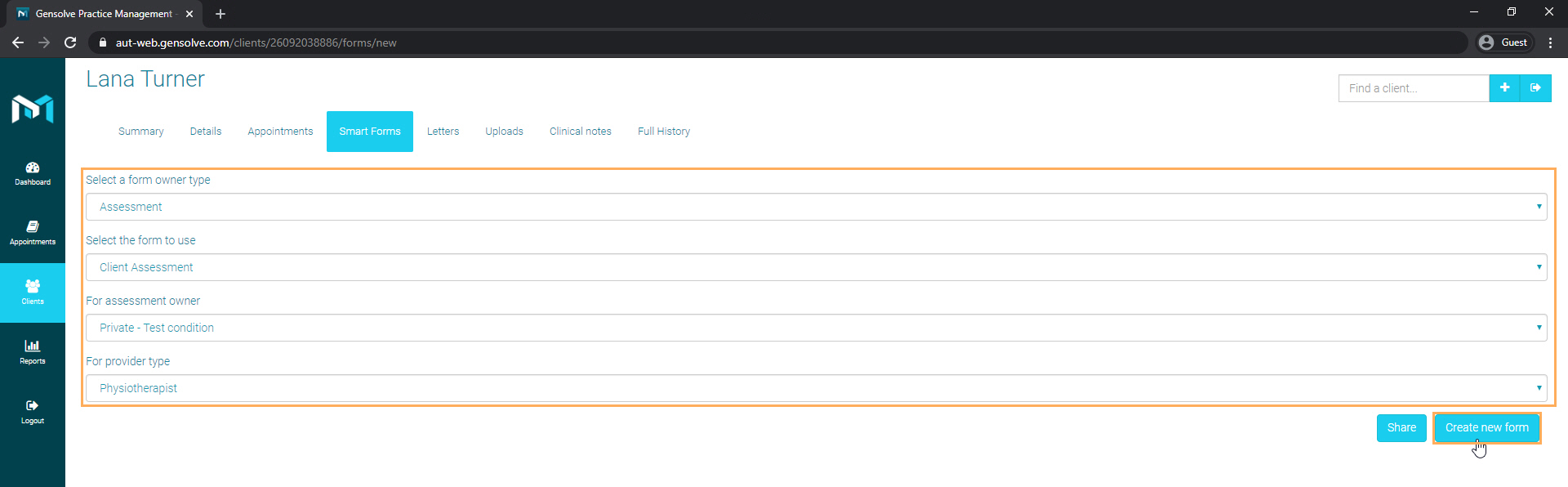
Task: Select the Clients sidebar icon
Action: (33, 293)
